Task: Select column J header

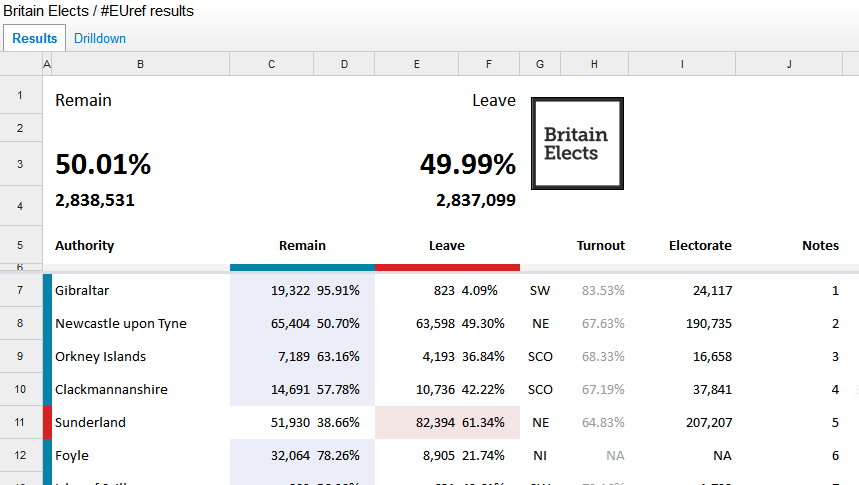Action: point(789,64)
